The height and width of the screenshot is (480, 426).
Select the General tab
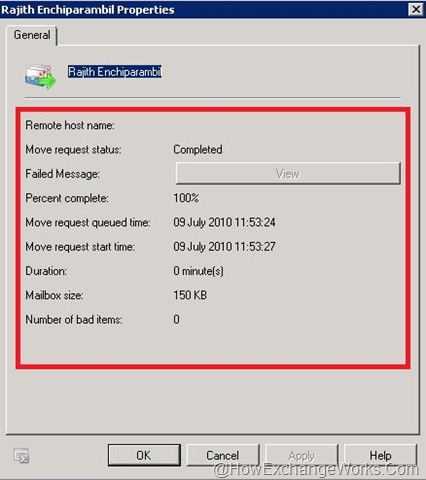point(32,35)
